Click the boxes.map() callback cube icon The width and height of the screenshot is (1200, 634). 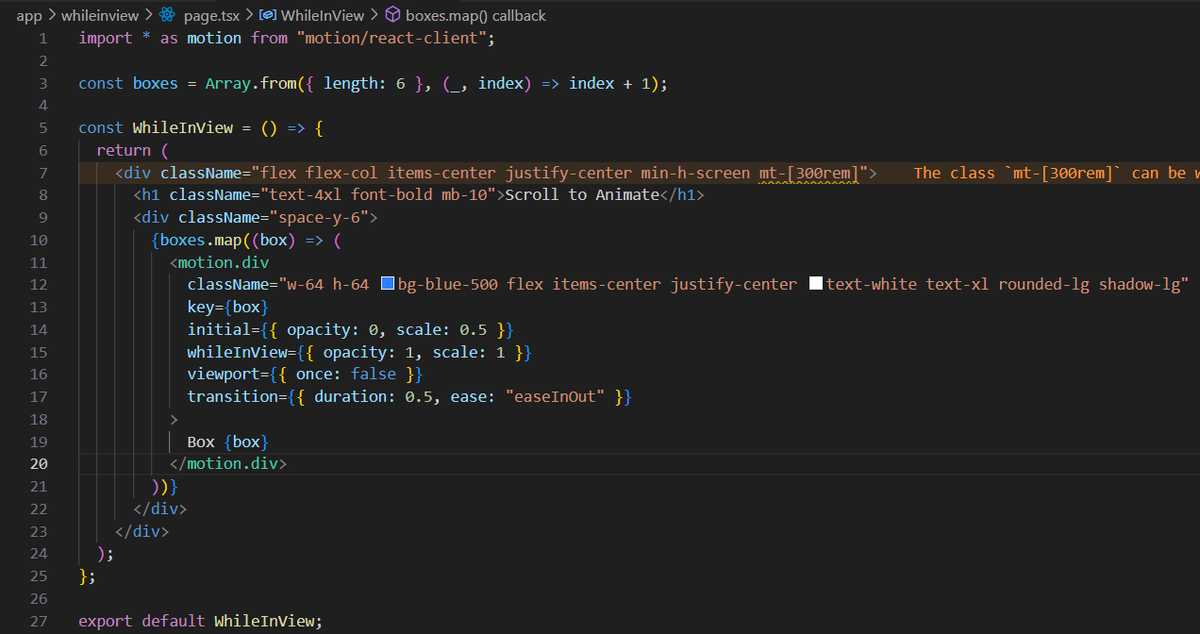click(393, 15)
